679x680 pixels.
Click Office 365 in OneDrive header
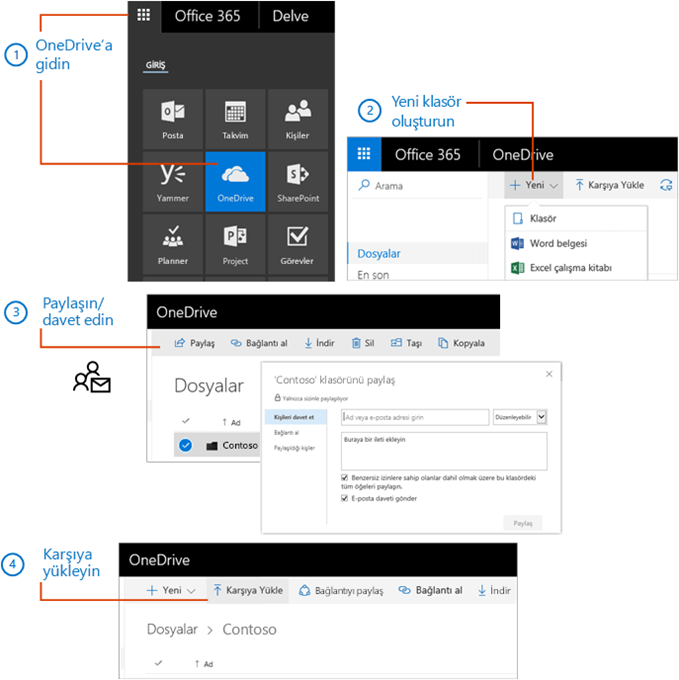click(428, 154)
